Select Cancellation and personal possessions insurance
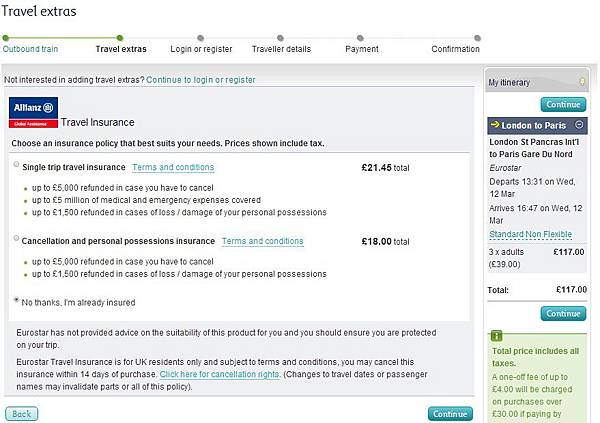This screenshot has width=600, height=423. (x=17, y=240)
